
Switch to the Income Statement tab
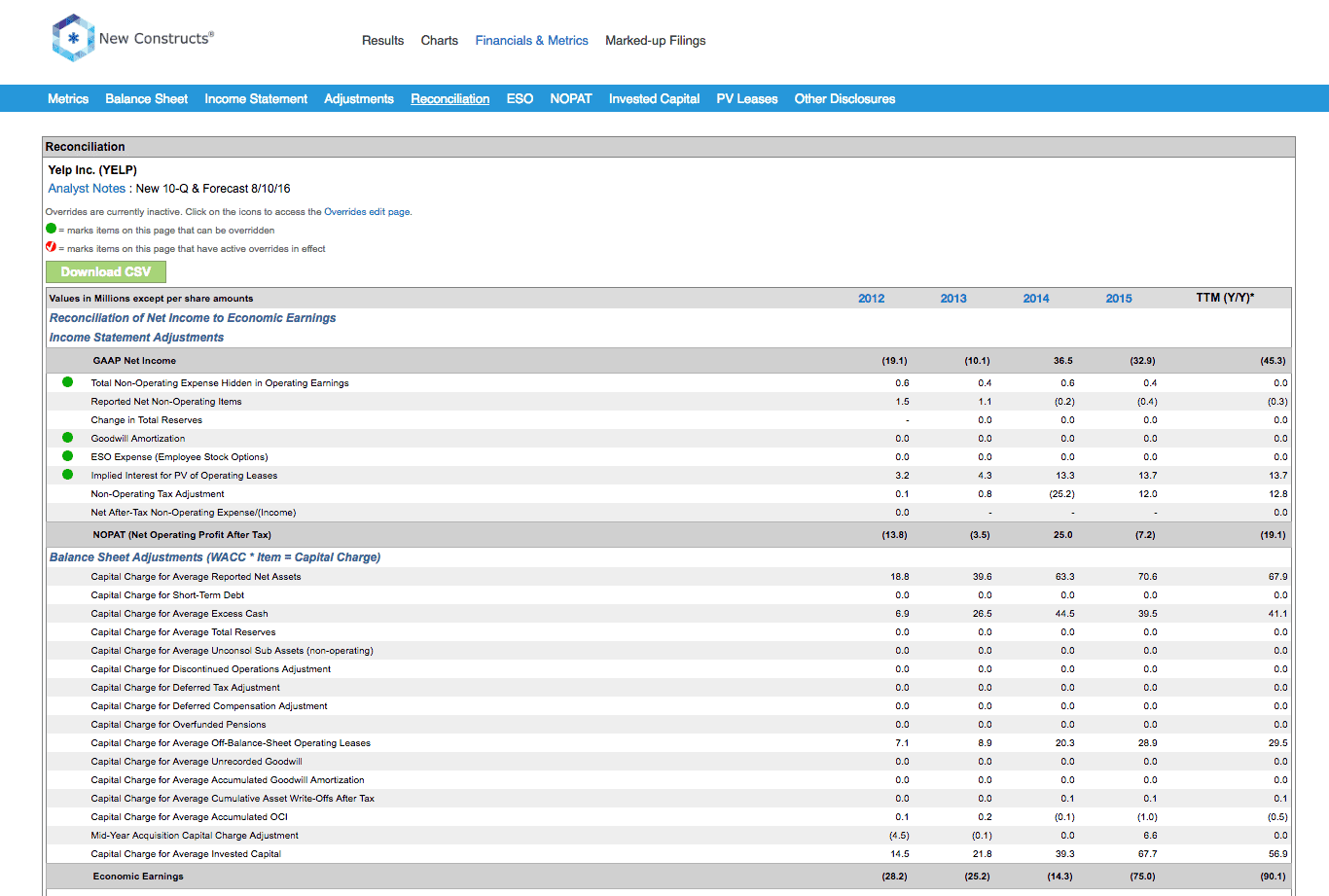[256, 99]
